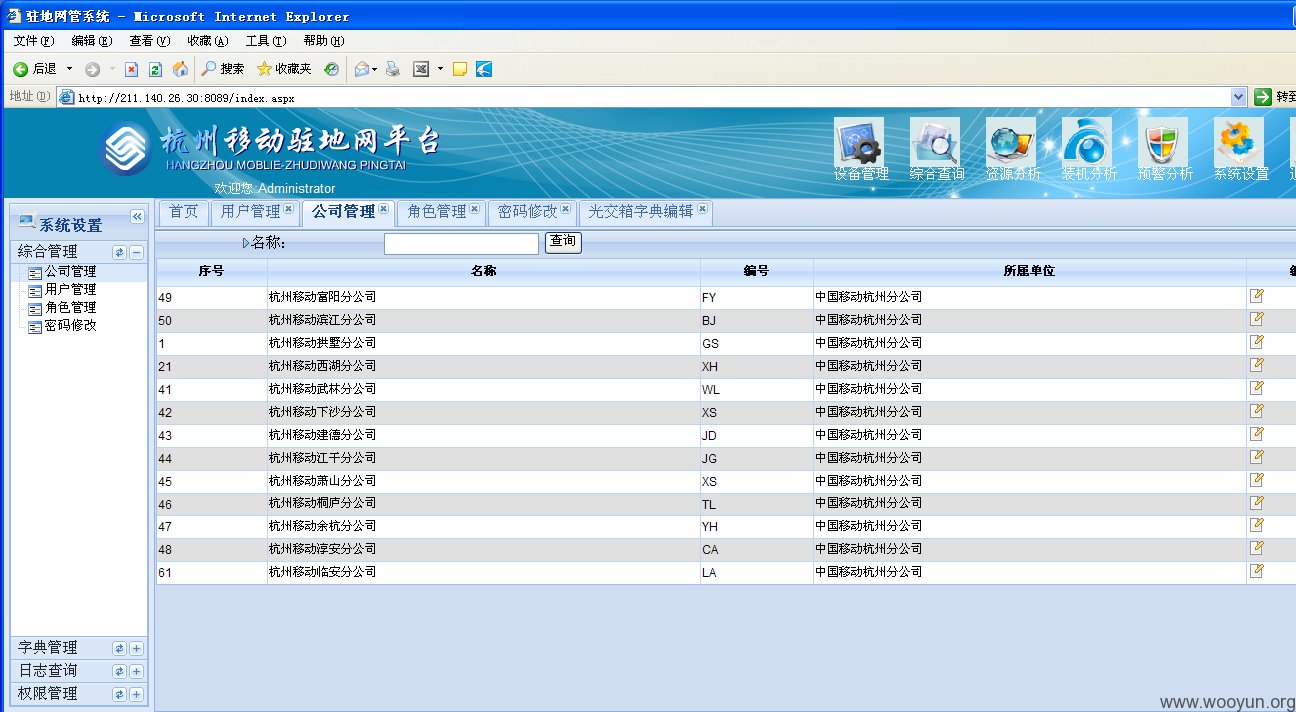Expand the 字典管理 section
The image size is (1296, 712).
click(137, 648)
